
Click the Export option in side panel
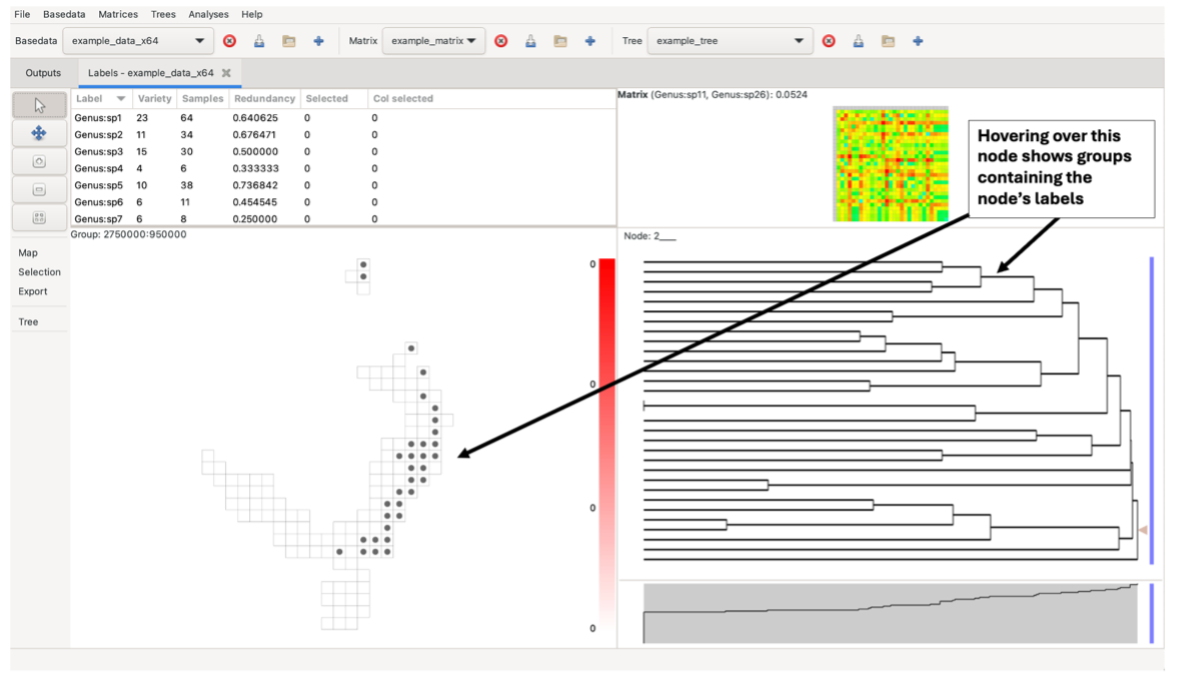pyautogui.click(x=33, y=292)
